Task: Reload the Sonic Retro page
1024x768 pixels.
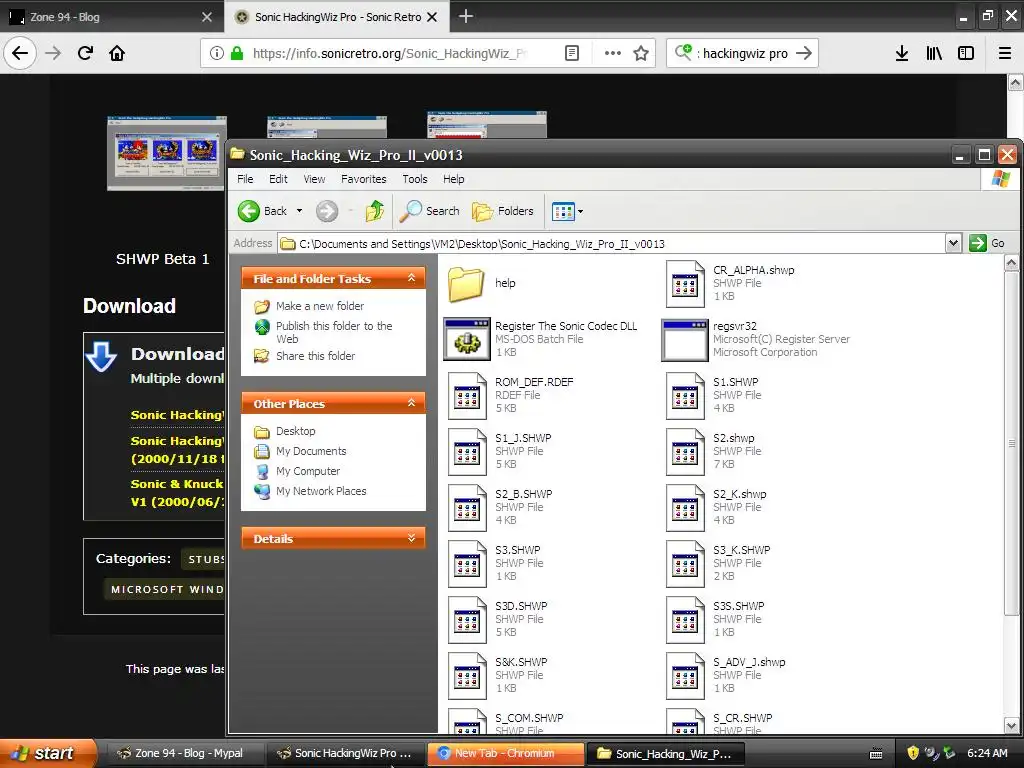Action: pyautogui.click(x=85, y=53)
